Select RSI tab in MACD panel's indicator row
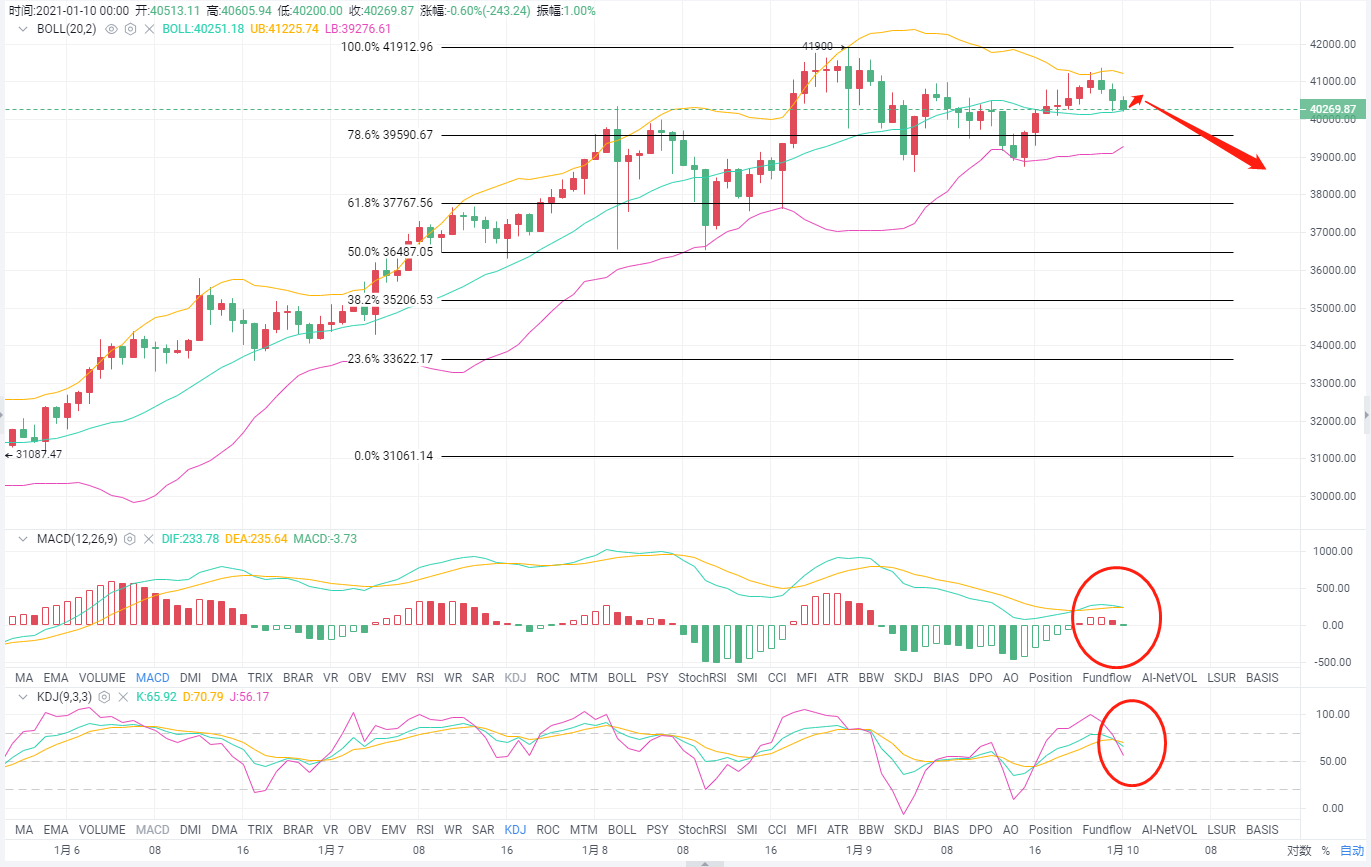This screenshot has height=867, width=1371. pos(425,678)
